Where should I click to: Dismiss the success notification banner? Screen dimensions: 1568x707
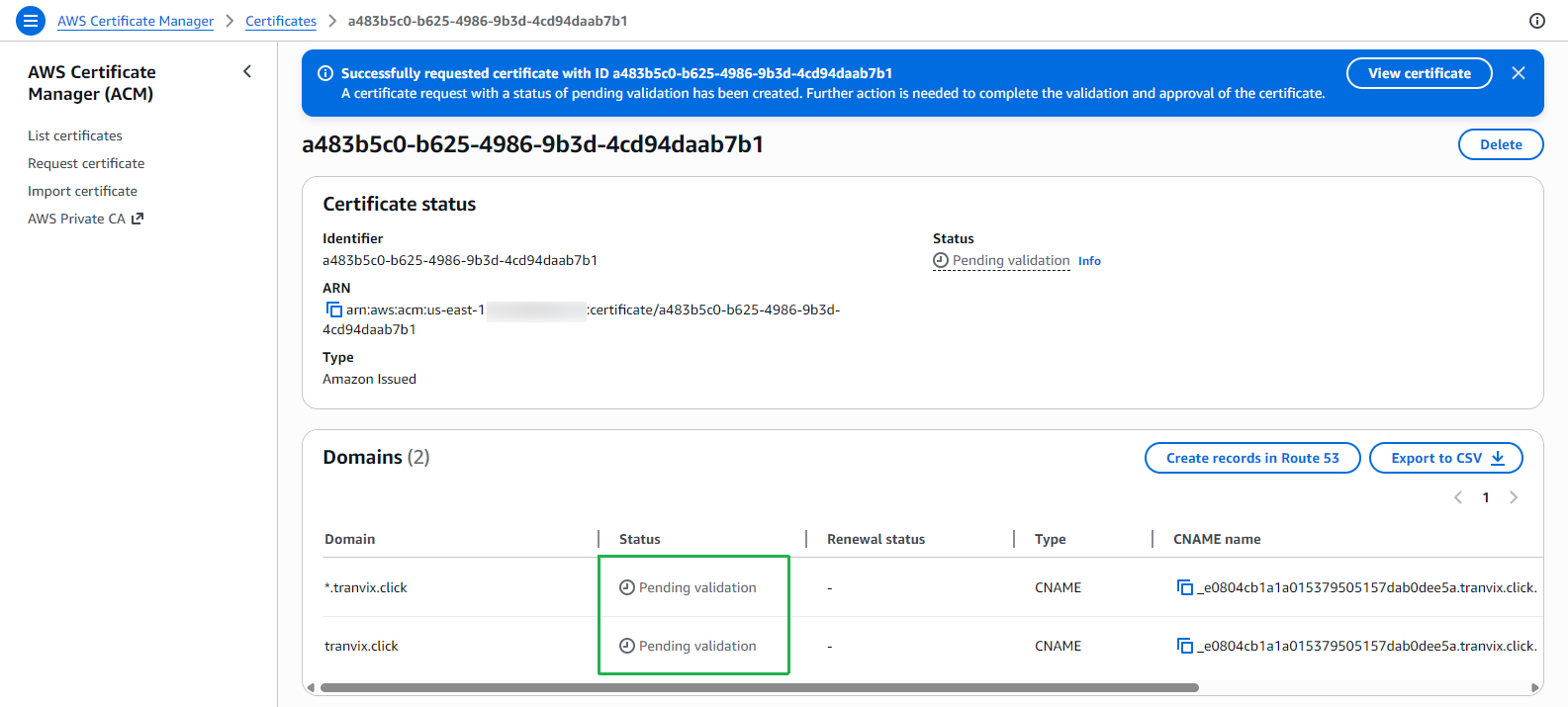1519,73
